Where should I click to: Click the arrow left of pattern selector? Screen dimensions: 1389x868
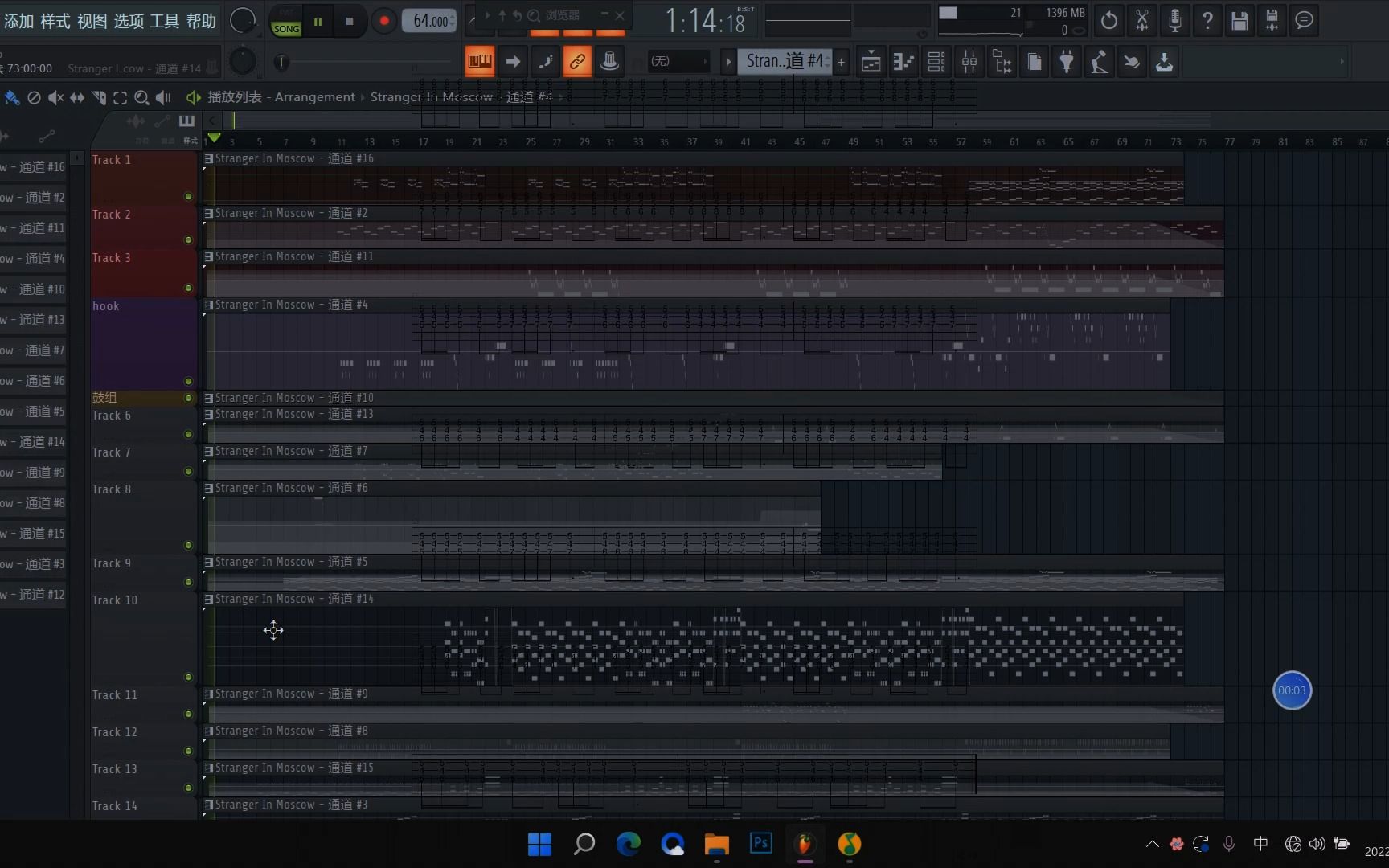[728, 61]
